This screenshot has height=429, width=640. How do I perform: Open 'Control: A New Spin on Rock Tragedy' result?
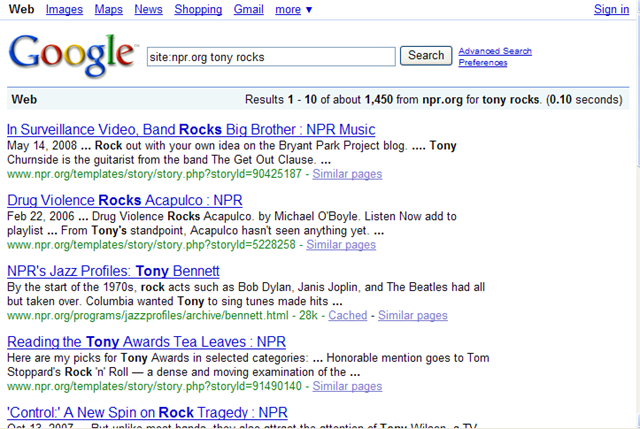tap(147, 413)
